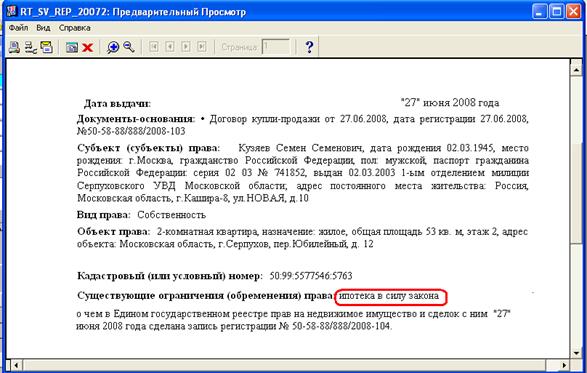The height and width of the screenshot is (373, 587).
Task: Go to next page button
Action: point(186,47)
